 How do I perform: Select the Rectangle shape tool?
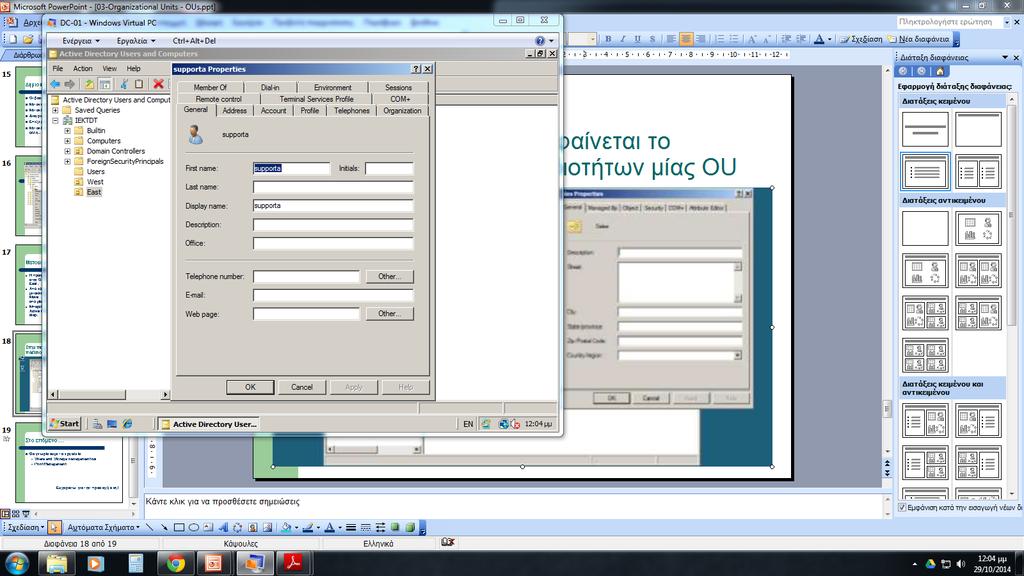tap(179, 527)
